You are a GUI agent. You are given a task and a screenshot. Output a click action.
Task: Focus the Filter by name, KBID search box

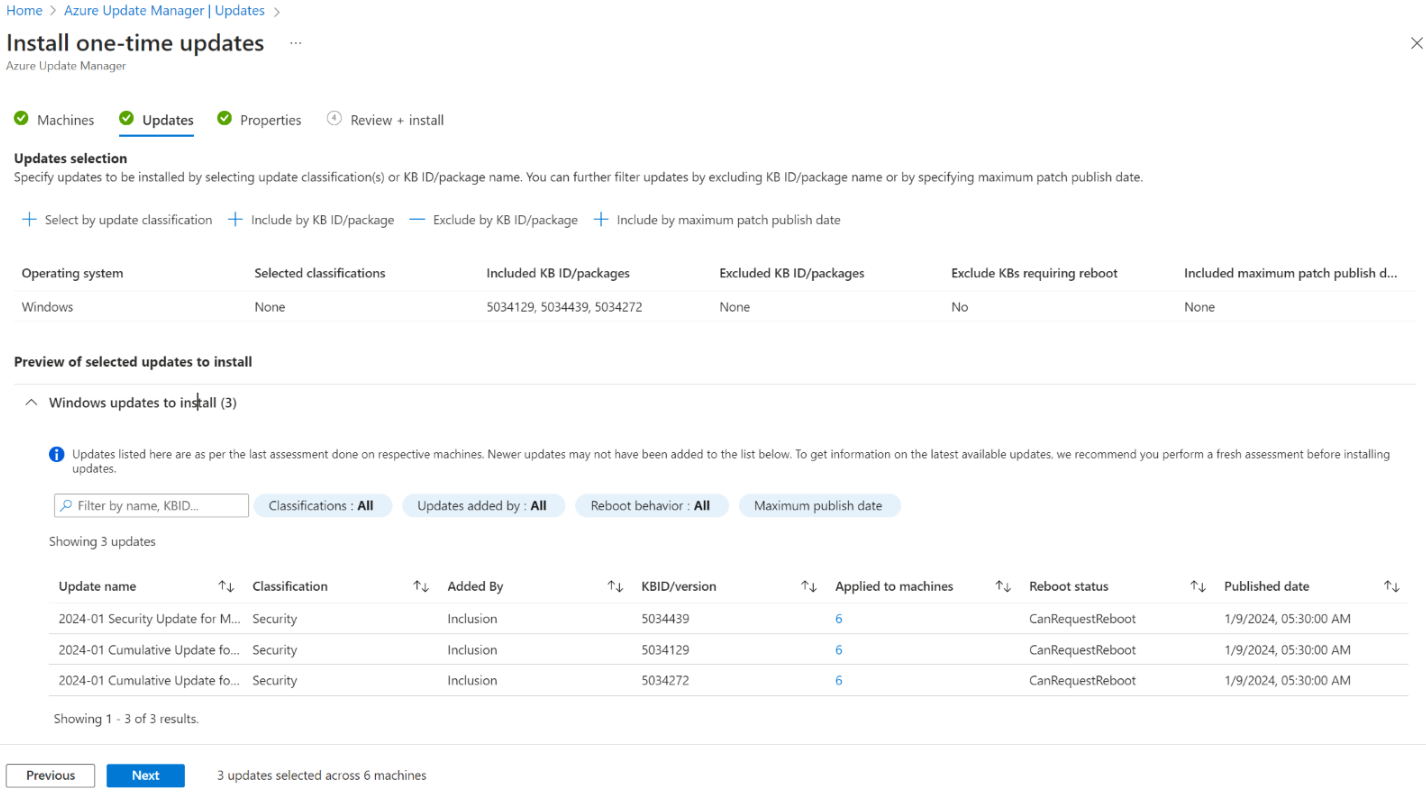click(151, 506)
